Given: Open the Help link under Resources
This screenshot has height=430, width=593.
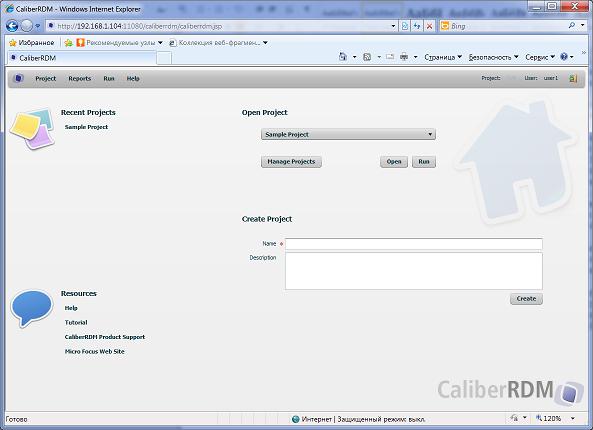Looking at the screenshot, I should tap(71, 308).
